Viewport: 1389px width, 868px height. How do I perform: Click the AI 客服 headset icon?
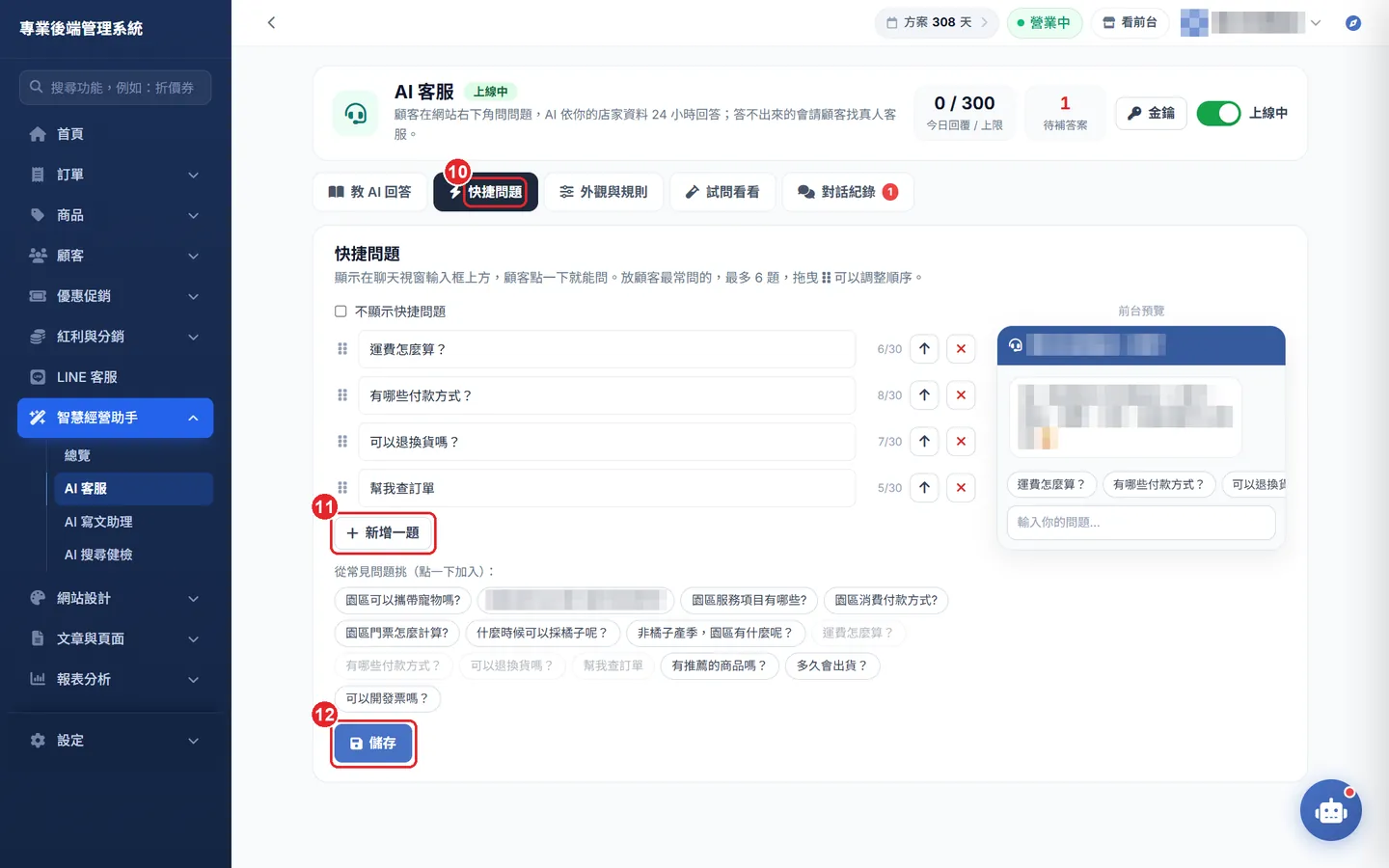point(356,114)
